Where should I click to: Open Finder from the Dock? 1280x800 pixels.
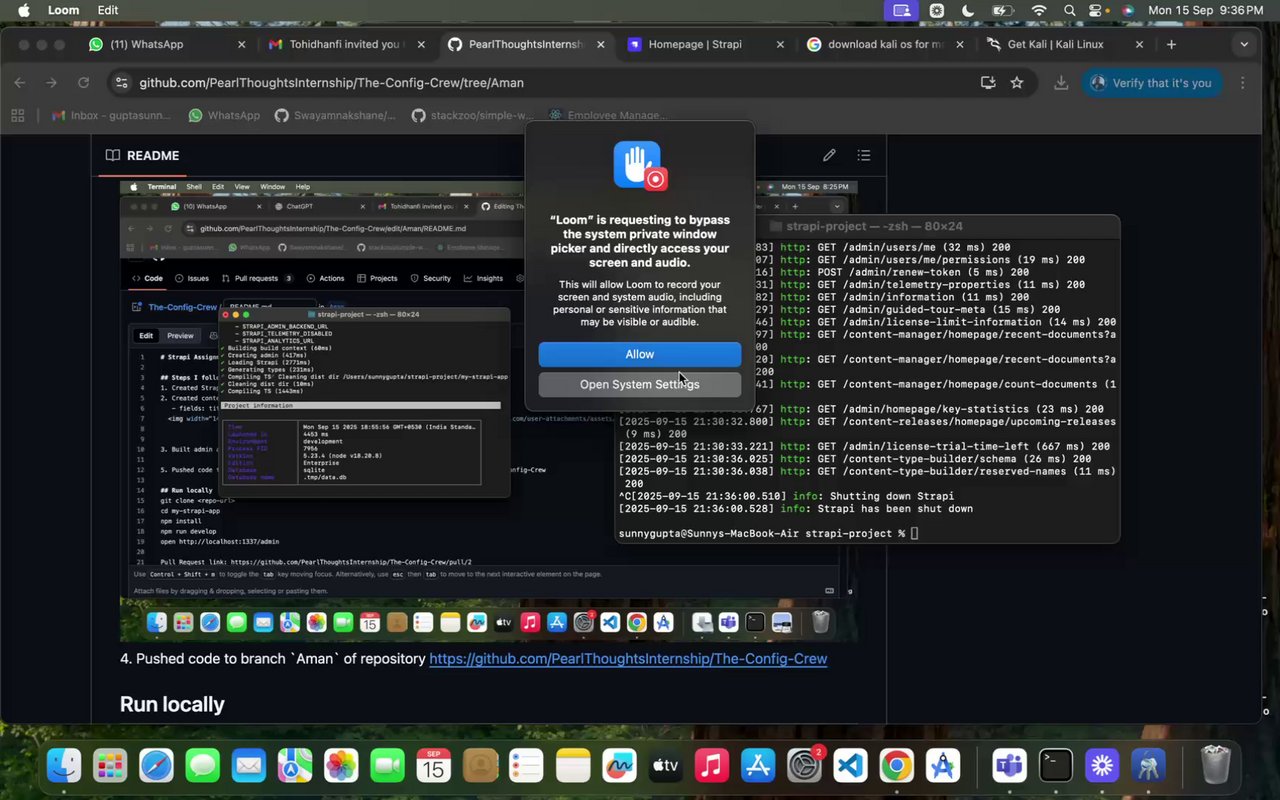click(65, 766)
